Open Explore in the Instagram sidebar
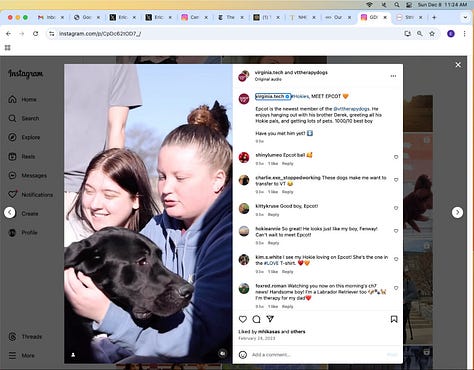The width and height of the screenshot is (474, 370). 24,137
